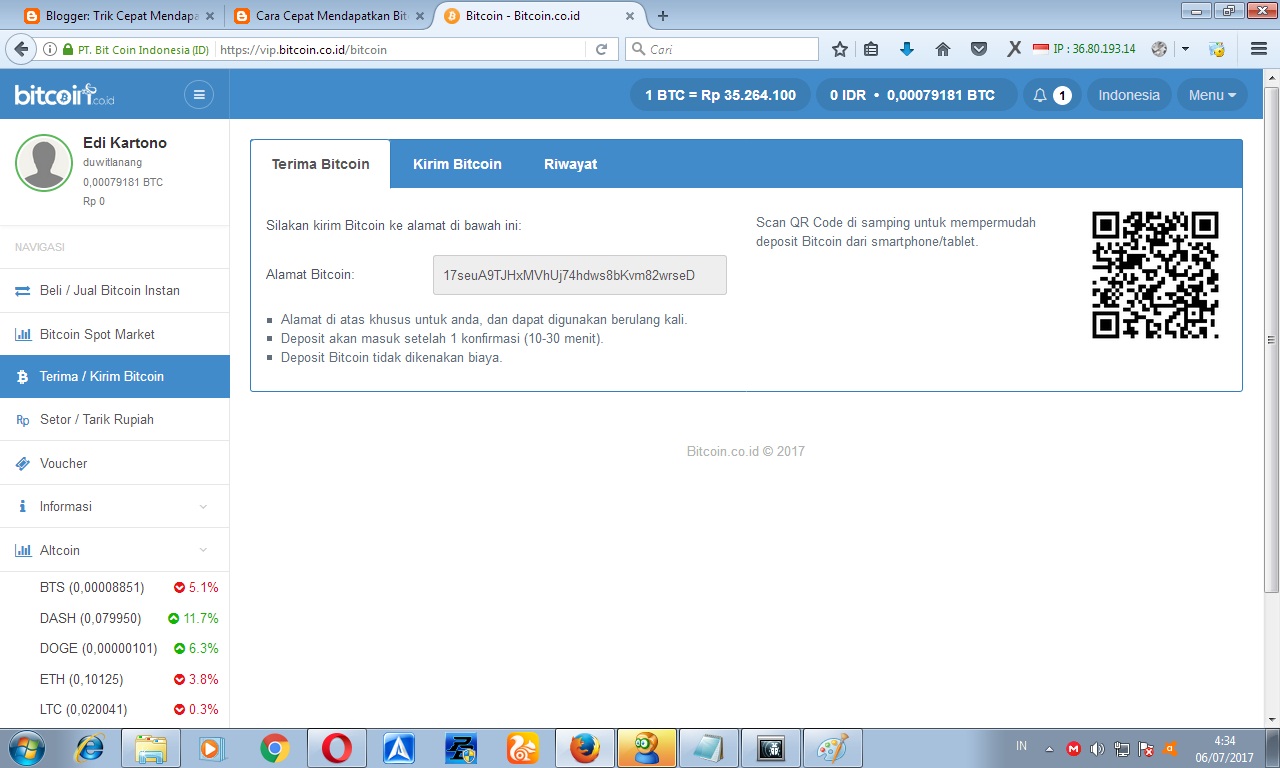Open Firefox bookmarks list icon
This screenshot has height=768, width=1280.
(872, 49)
